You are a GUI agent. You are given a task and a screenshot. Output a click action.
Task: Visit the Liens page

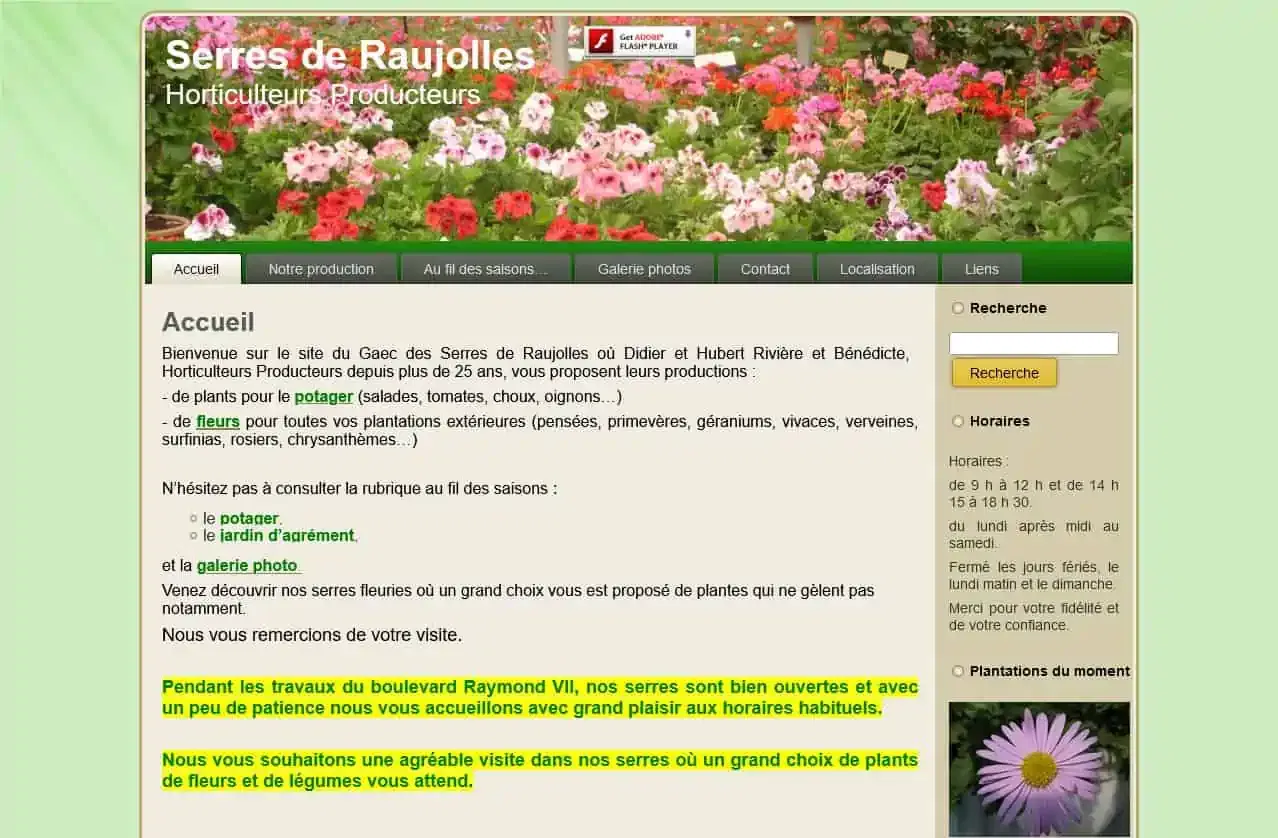point(982,268)
